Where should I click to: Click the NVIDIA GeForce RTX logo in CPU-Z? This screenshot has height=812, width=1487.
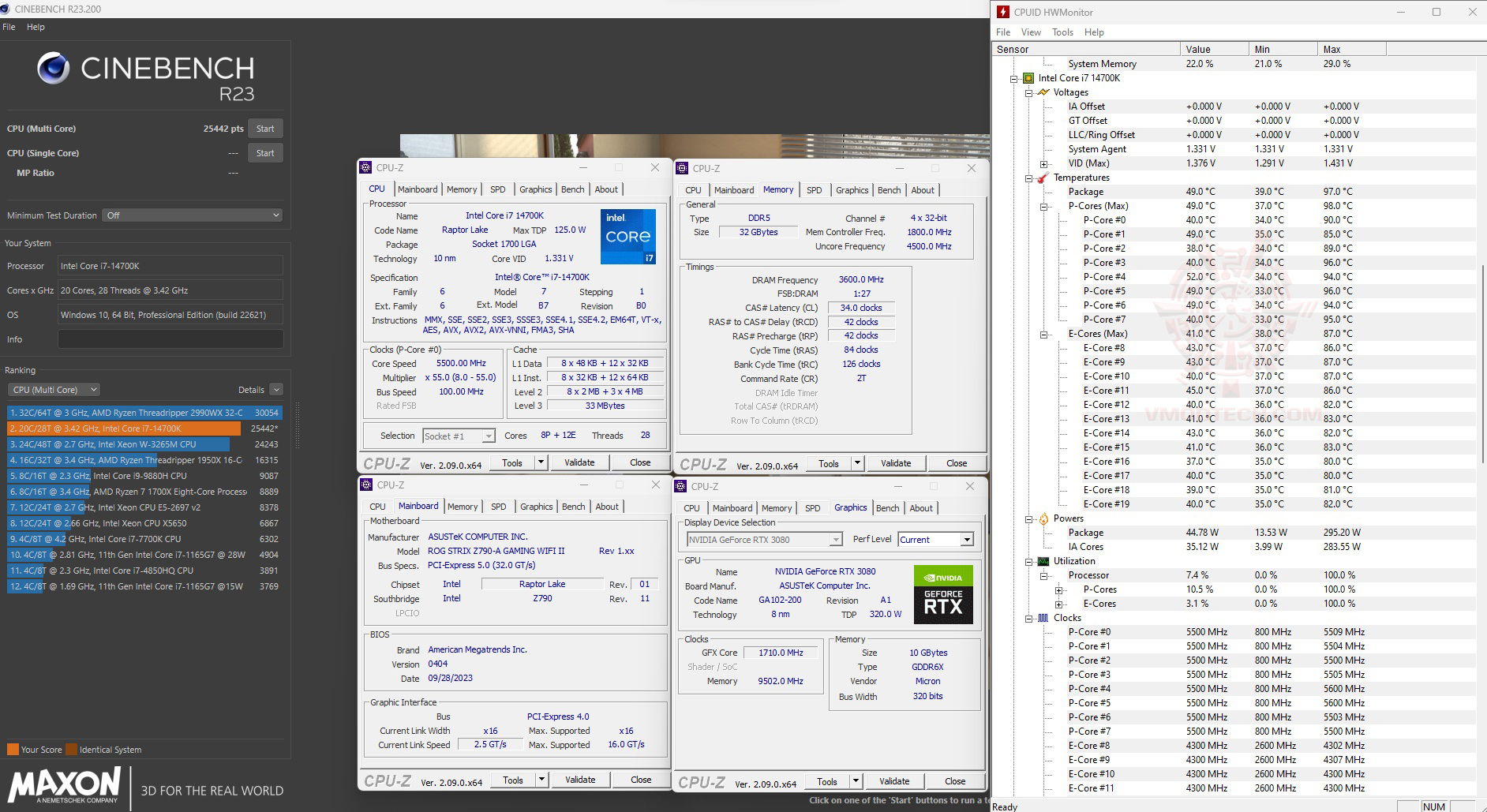click(943, 595)
